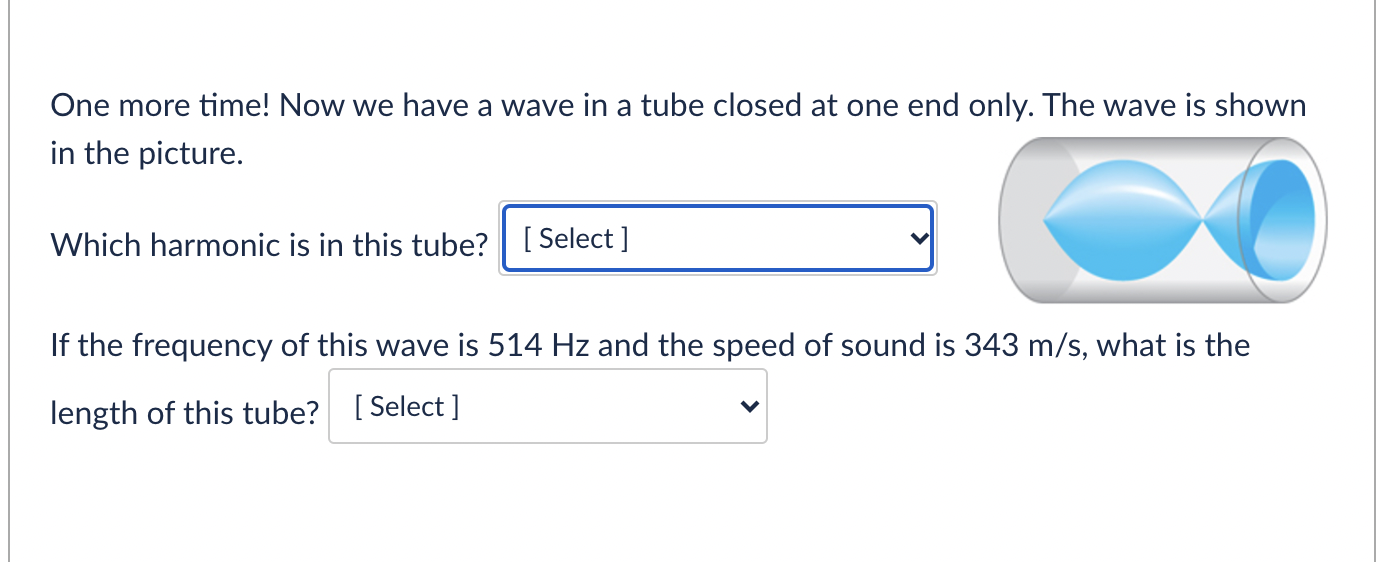The image size is (1380, 562).
Task: Click the "length of this tube?" label
Action: click(184, 412)
